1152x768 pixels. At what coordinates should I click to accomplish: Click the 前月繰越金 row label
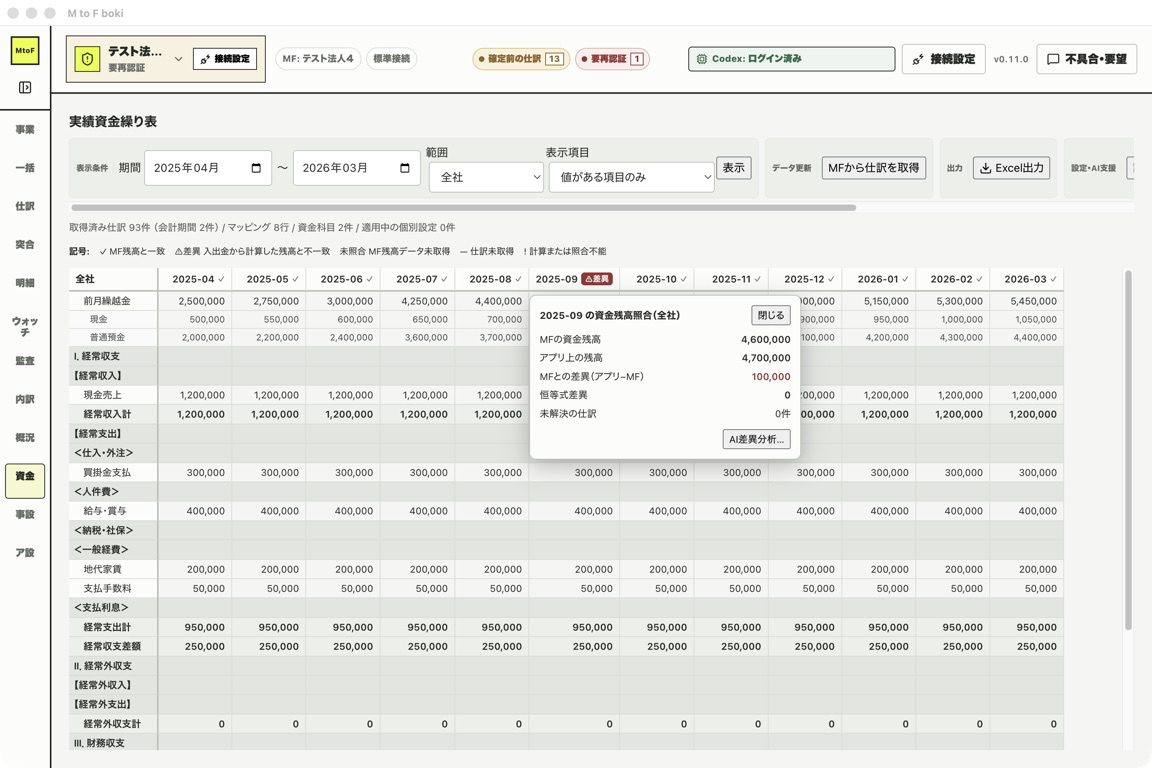click(107, 301)
